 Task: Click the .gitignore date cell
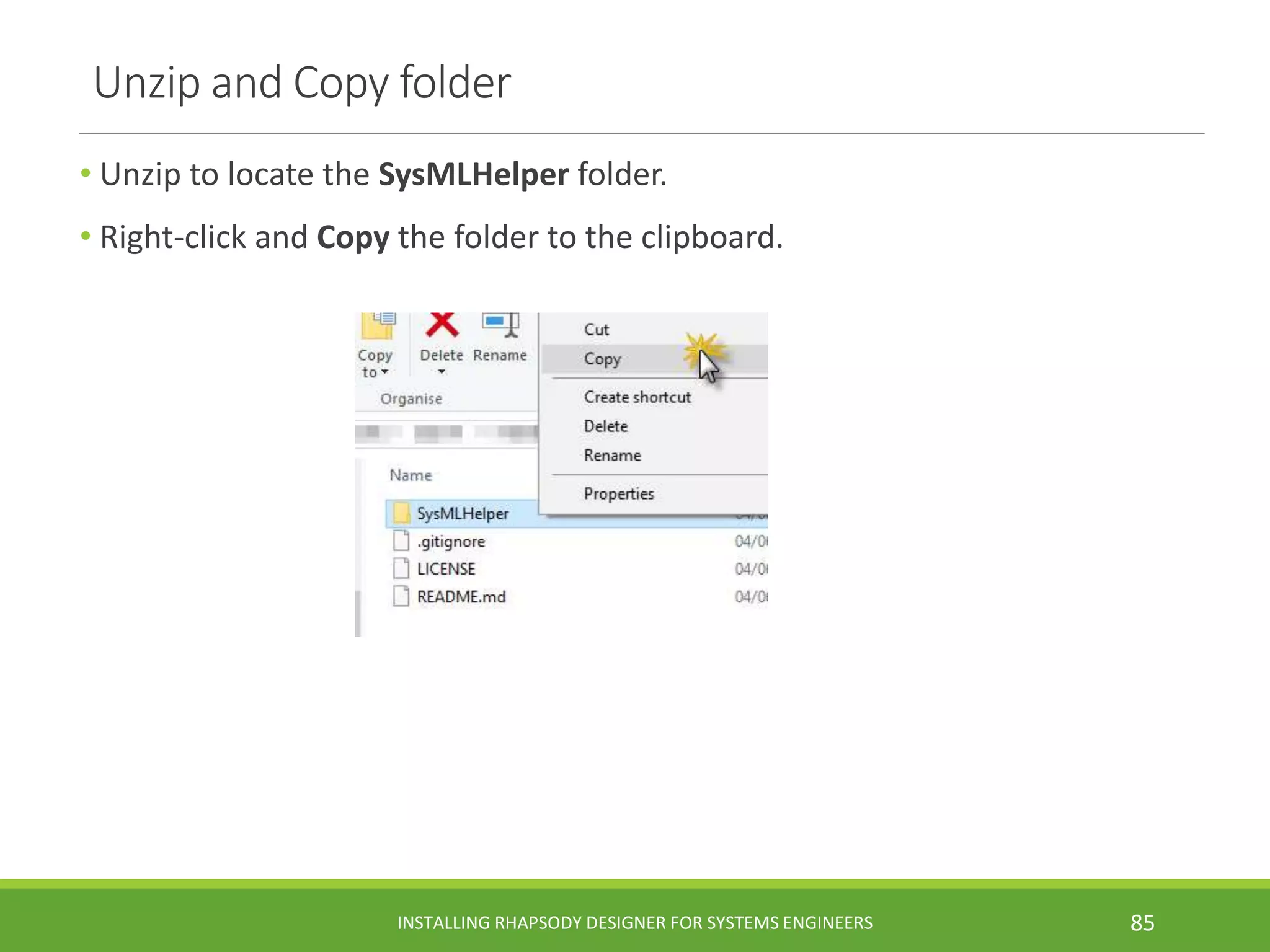tap(751, 542)
